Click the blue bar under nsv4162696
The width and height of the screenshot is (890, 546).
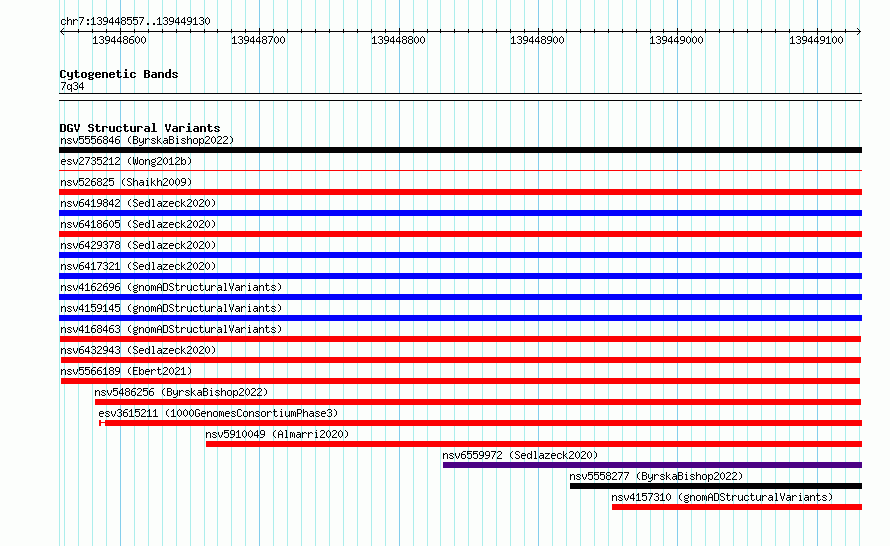click(x=460, y=297)
